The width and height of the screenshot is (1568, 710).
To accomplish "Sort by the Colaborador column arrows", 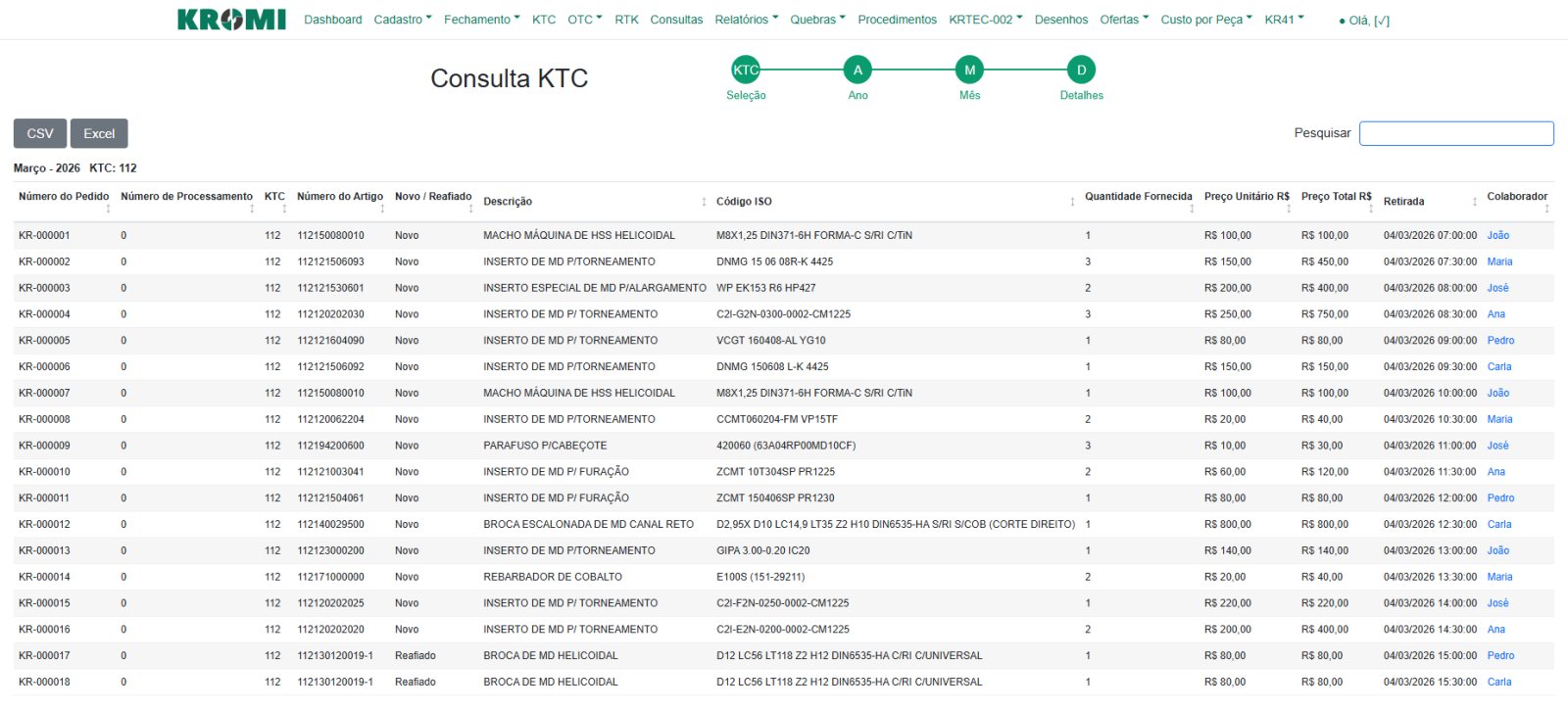I will [x=1546, y=208].
